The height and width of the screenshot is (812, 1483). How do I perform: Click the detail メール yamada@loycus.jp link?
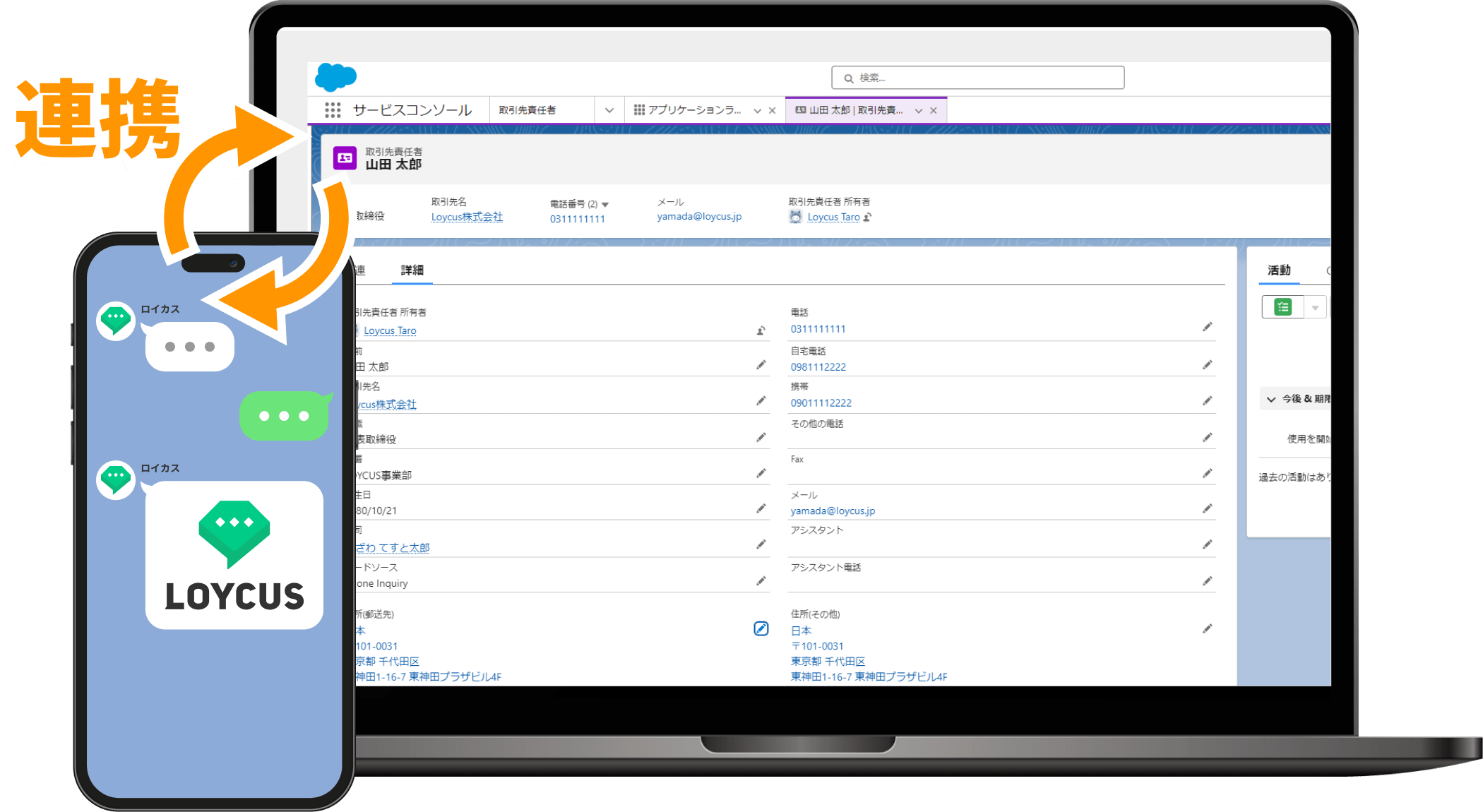click(x=833, y=511)
